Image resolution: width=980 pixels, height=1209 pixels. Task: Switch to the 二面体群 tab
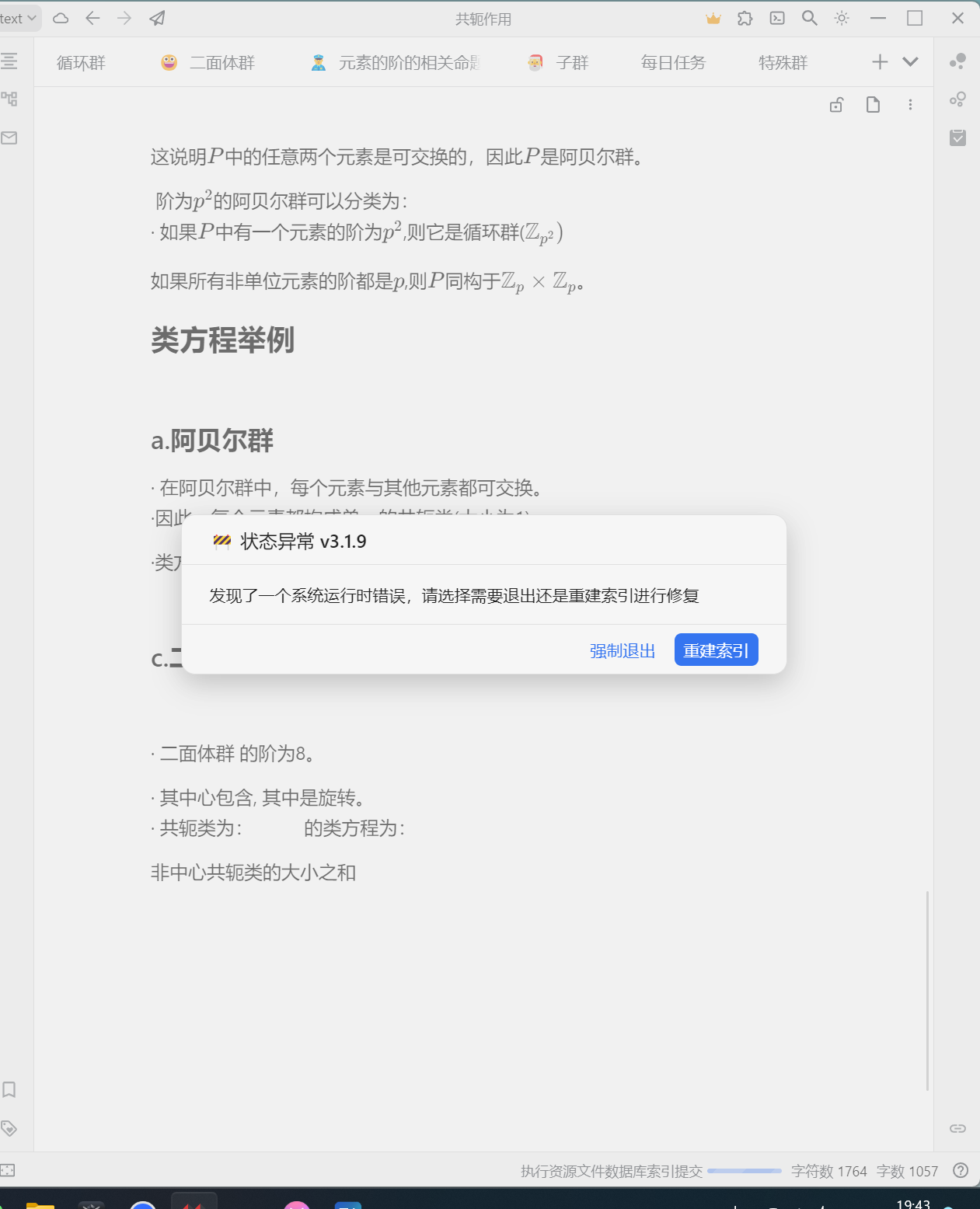208,63
